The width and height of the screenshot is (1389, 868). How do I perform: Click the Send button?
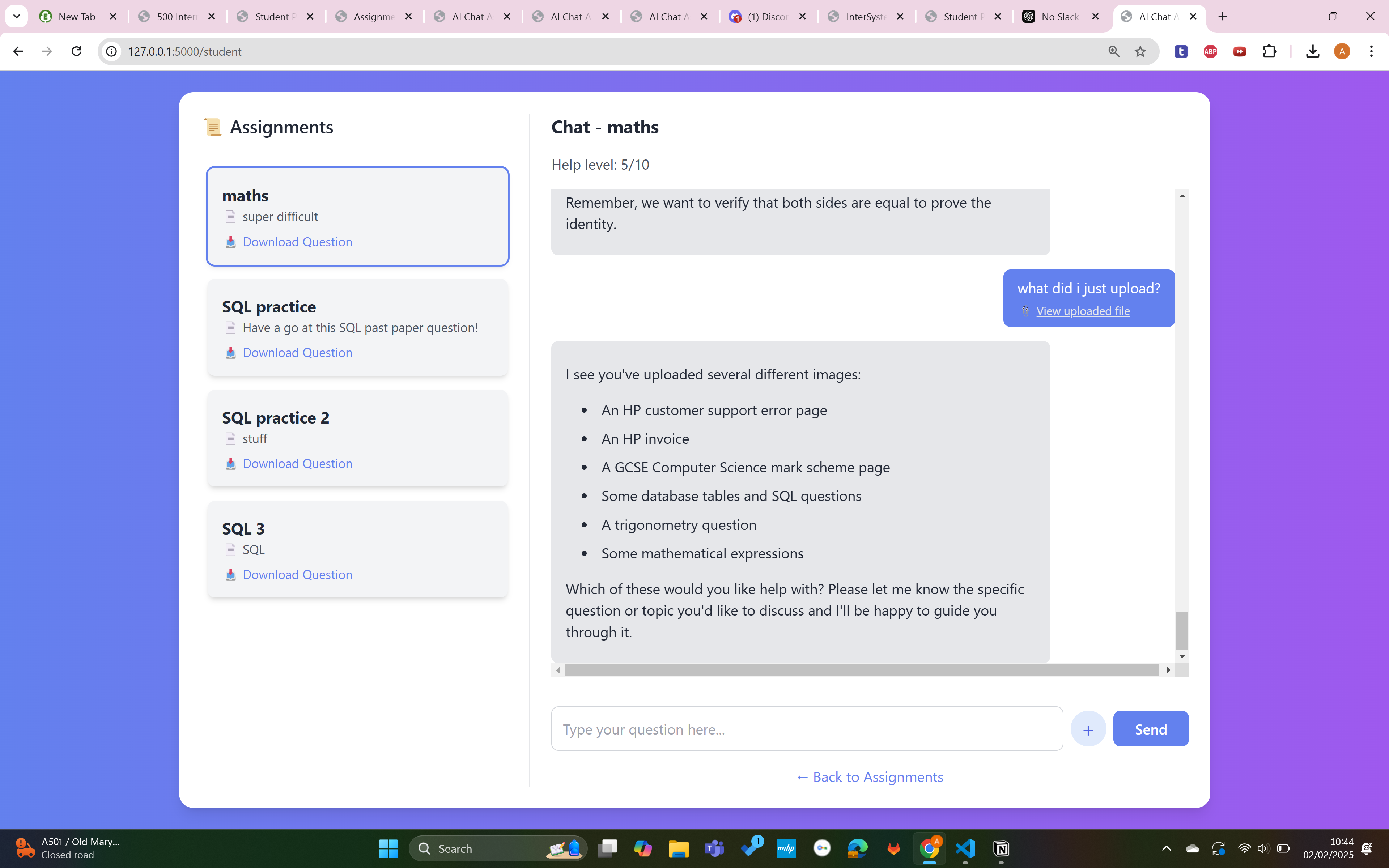pyautogui.click(x=1150, y=729)
